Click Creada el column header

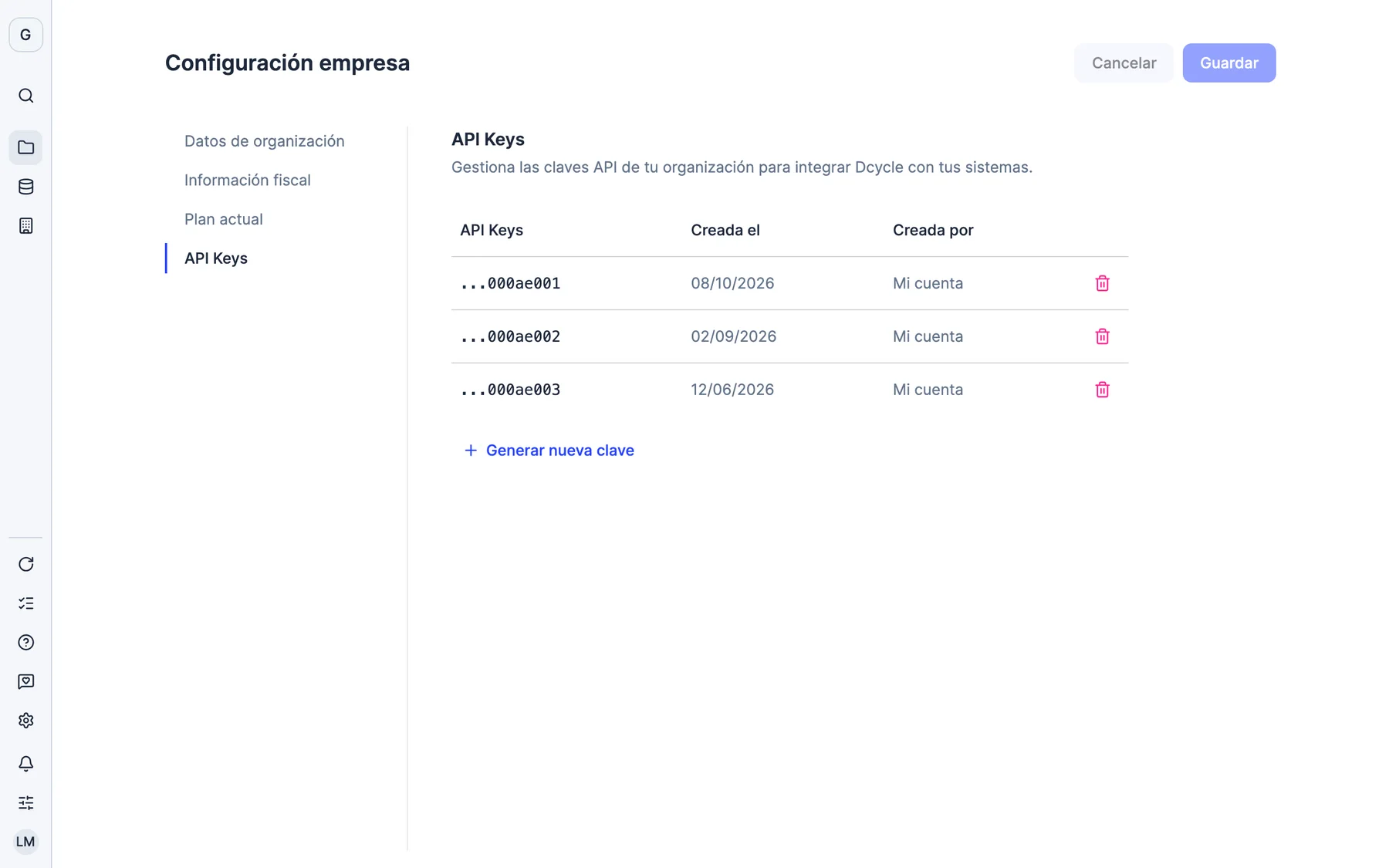coord(725,230)
